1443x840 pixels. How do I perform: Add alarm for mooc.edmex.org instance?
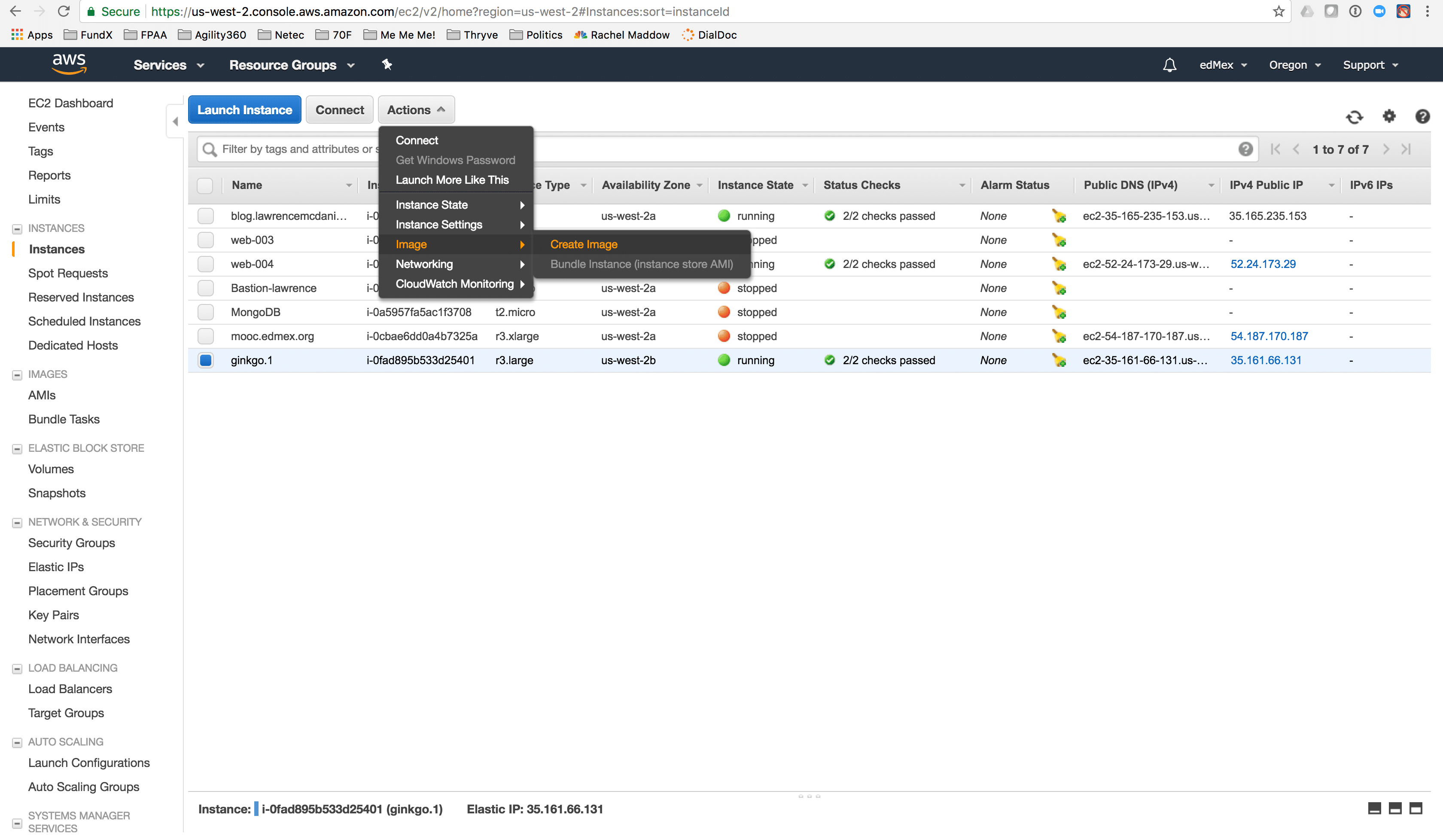[x=1059, y=337]
